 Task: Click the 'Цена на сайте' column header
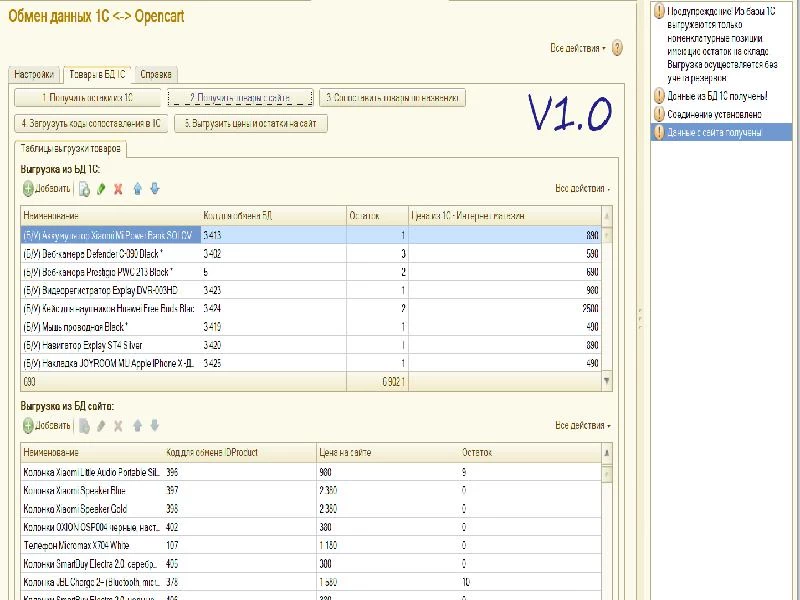tap(388, 453)
